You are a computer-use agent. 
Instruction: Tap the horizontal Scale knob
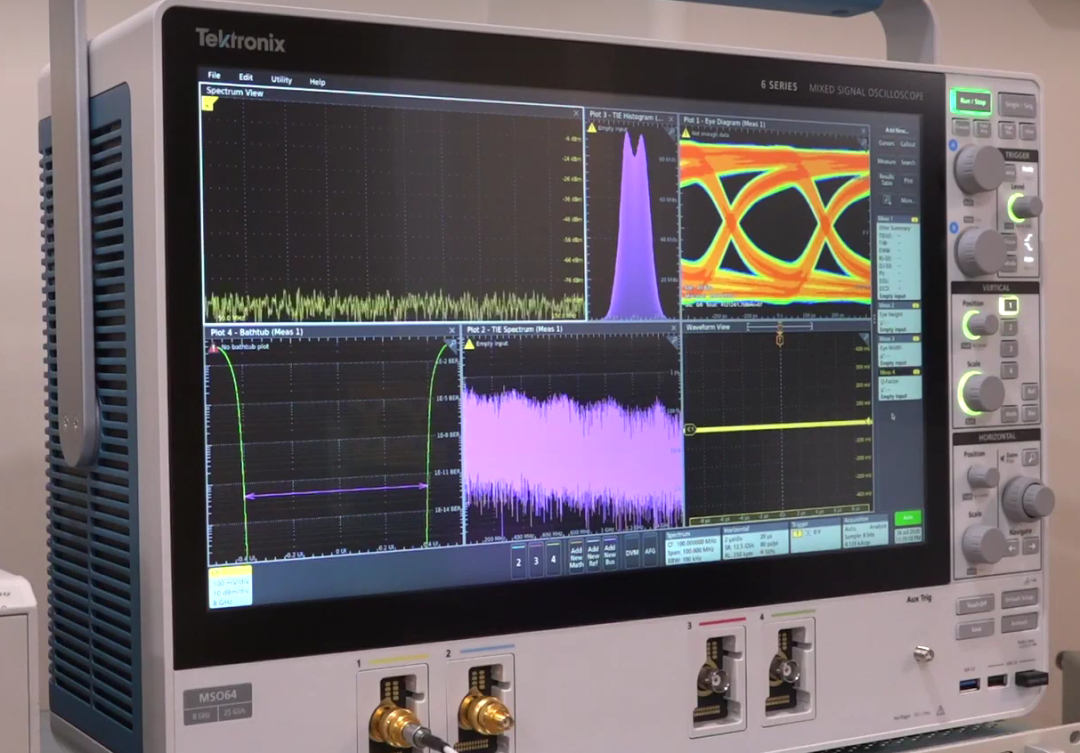tap(984, 542)
